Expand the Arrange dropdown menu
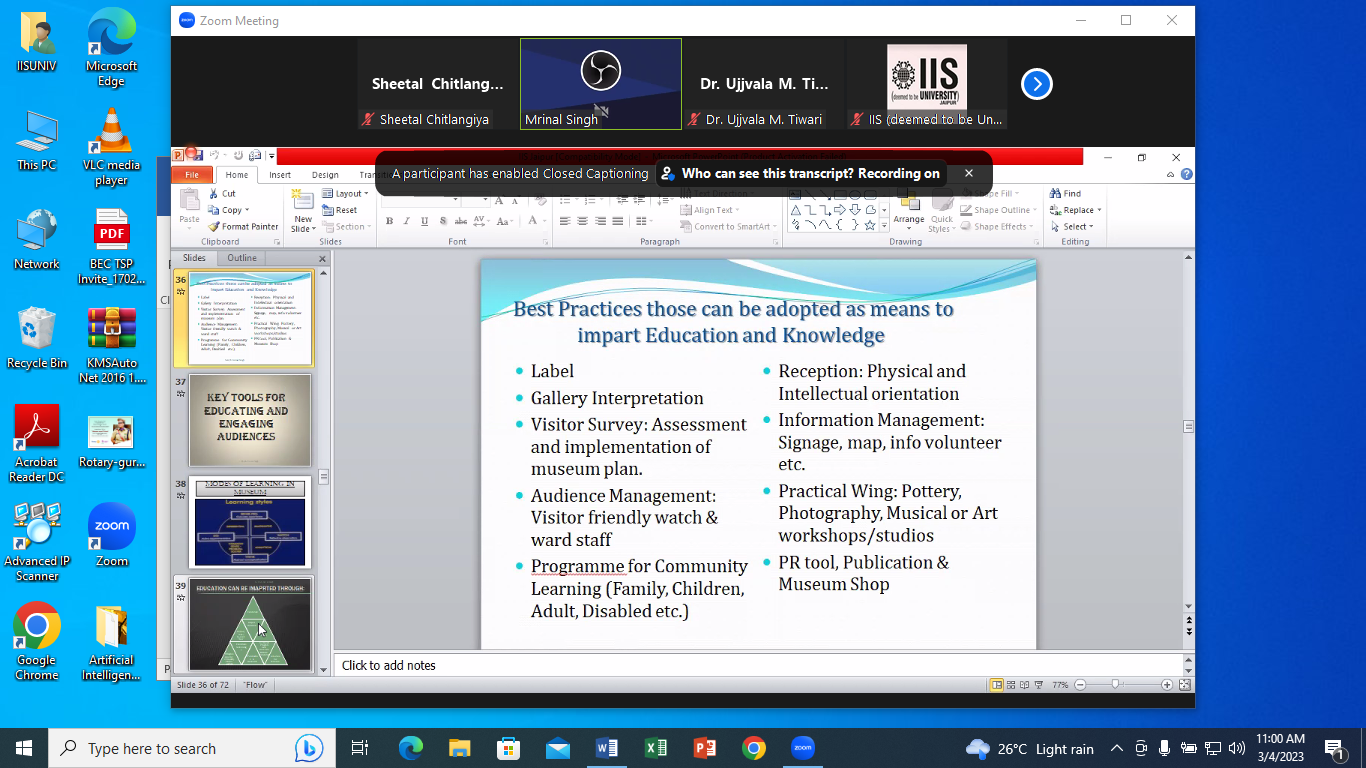The width and height of the screenshot is (1366, 768). [x=908, y=220]
